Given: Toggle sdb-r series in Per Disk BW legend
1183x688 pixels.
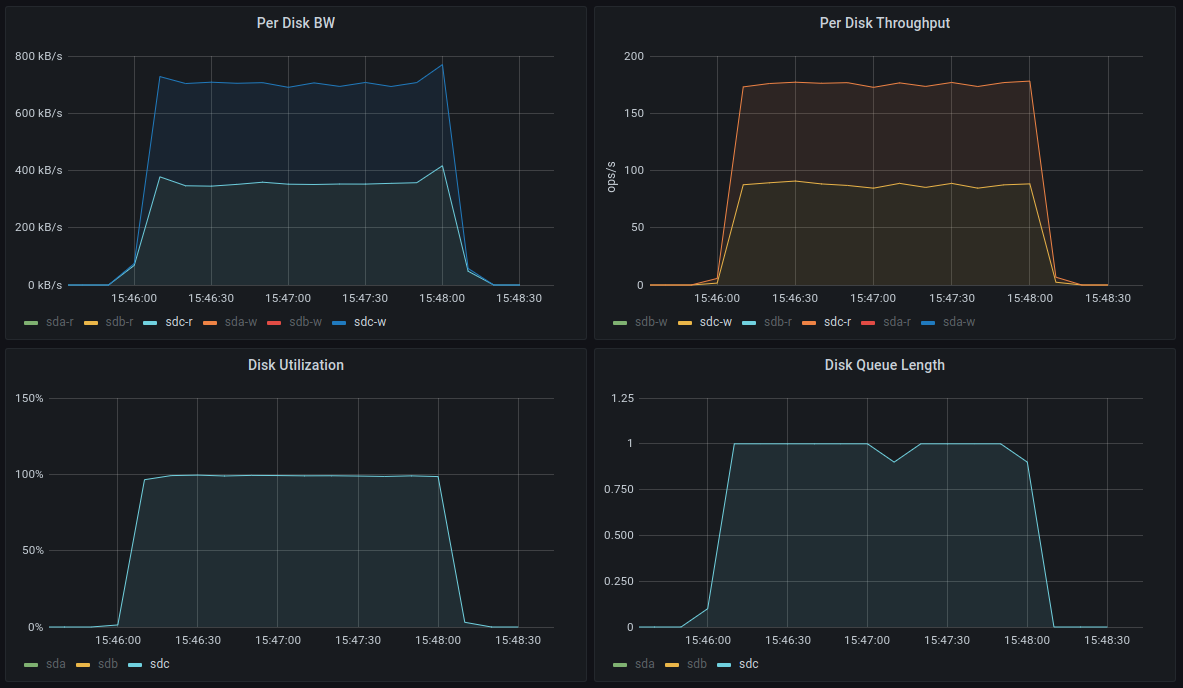Looking at the screenshot, I should pyautogui.click(x=119, y=322).
